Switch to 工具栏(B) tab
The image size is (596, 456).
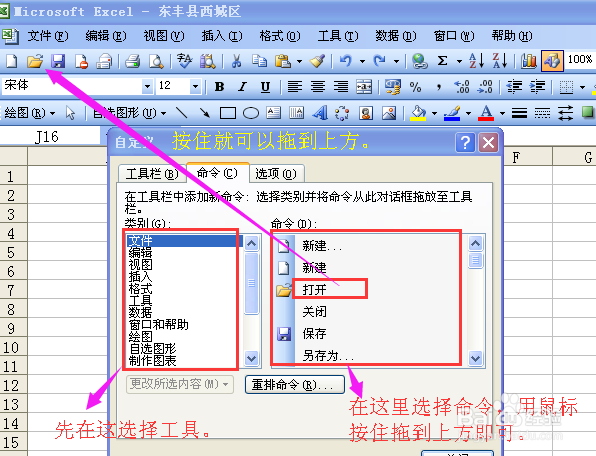point(152,174)
